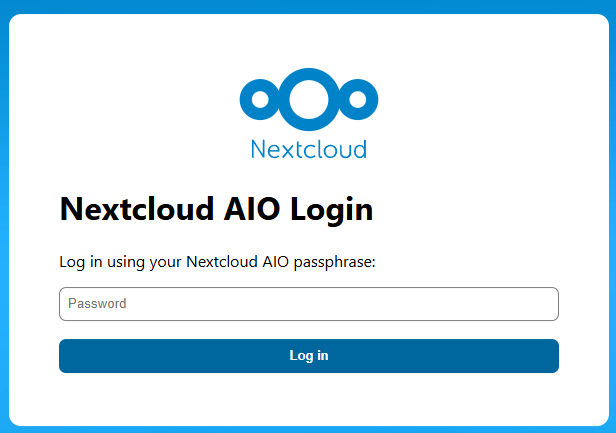Click the word "Login" in the heading

click(x=332, y=210)
